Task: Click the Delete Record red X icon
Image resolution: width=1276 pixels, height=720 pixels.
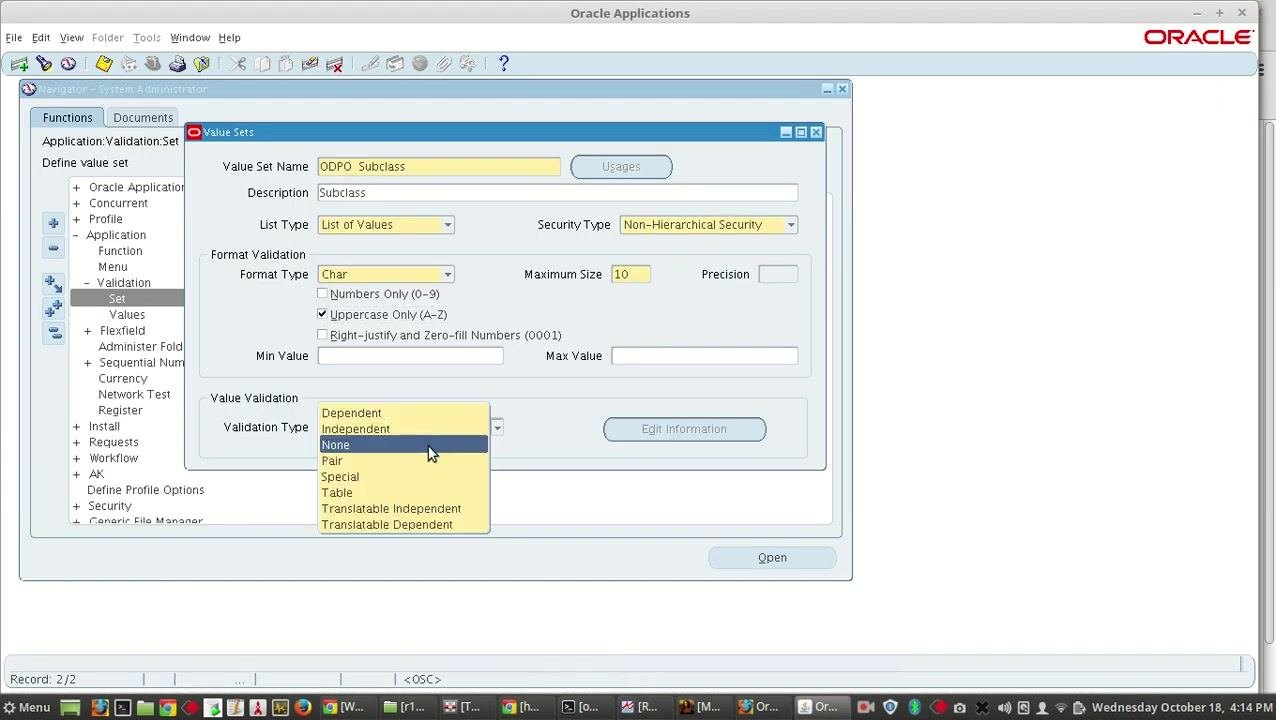Action: 335,64
